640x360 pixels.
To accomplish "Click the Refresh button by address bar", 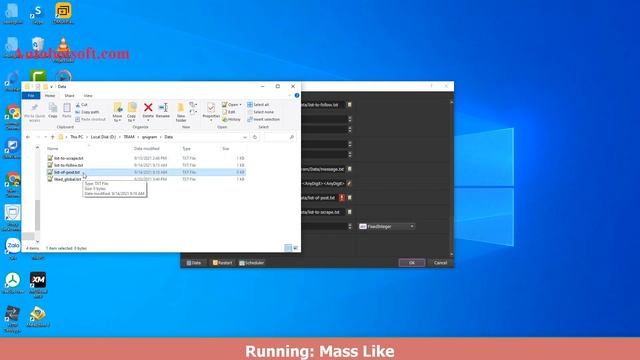I will click(x=255, y=137).
